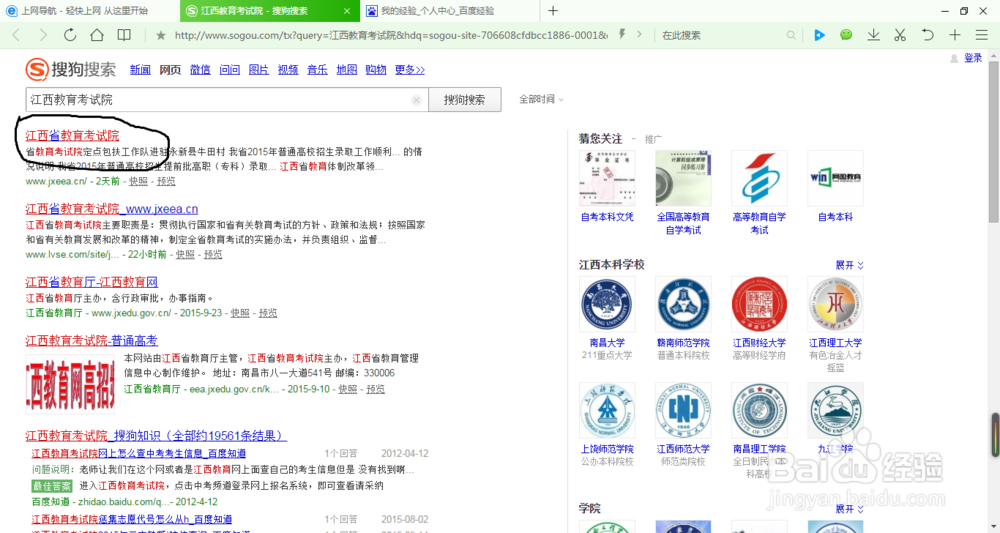Click 快照 for www.jxeea.cn result
1000x533 pixels.
point(138,181)
